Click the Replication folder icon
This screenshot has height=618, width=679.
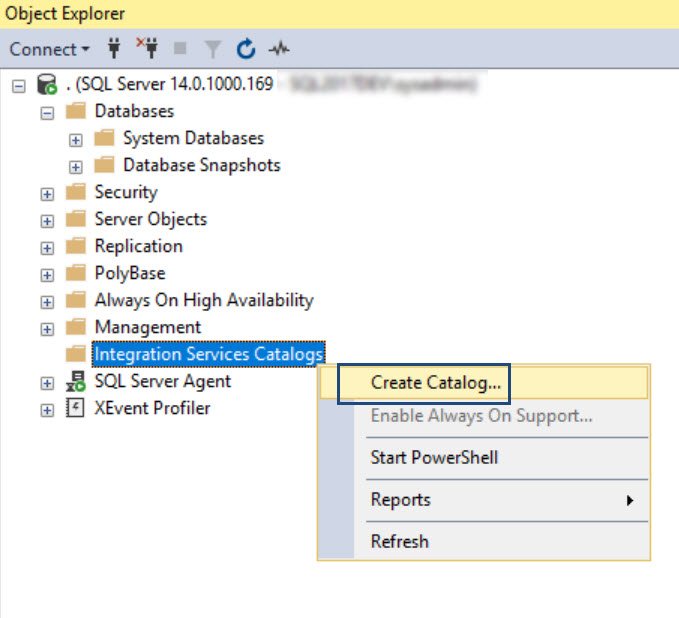(x=76, y=246)
